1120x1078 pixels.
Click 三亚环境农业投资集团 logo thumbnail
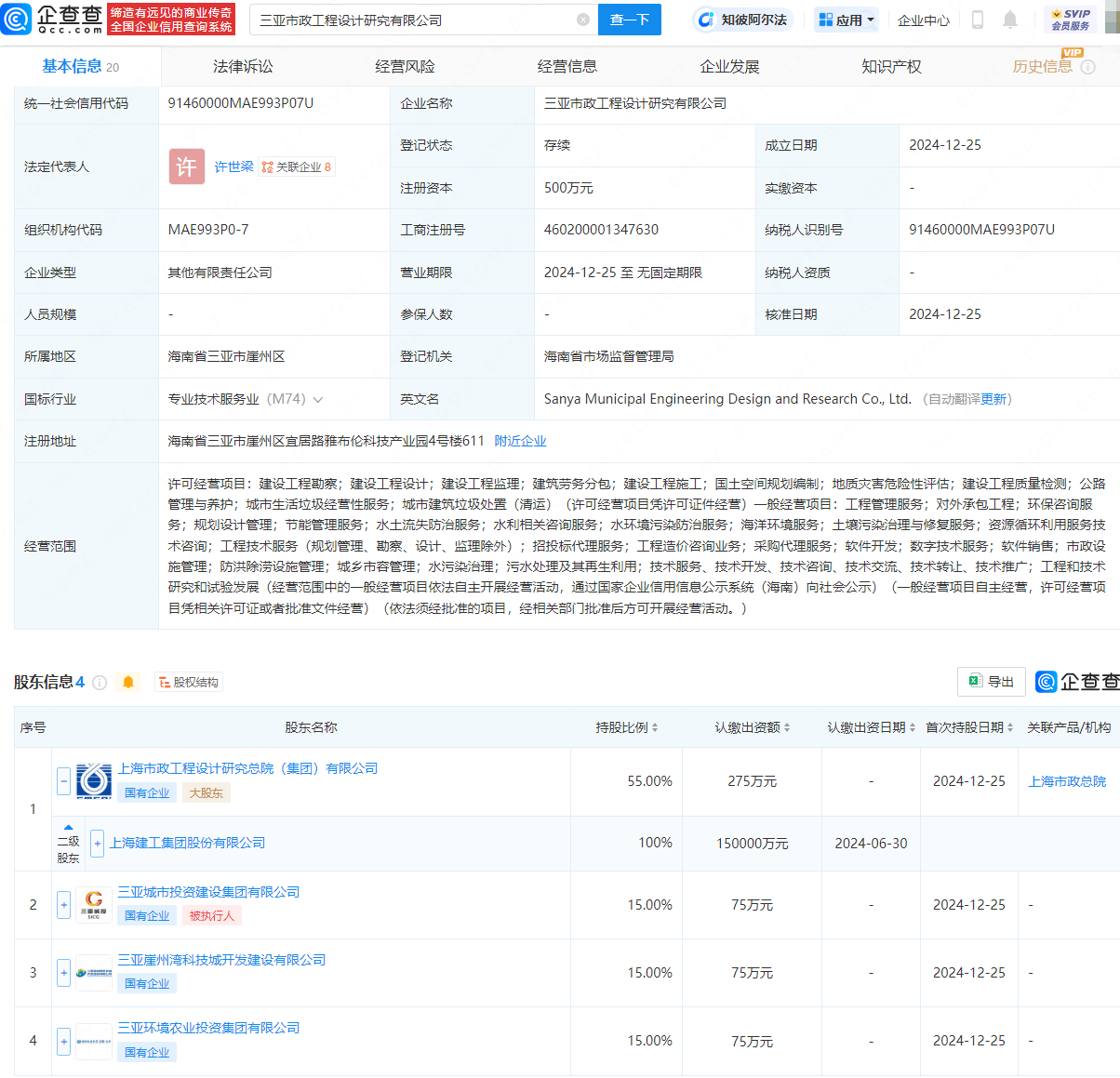tap(94, 1041)
